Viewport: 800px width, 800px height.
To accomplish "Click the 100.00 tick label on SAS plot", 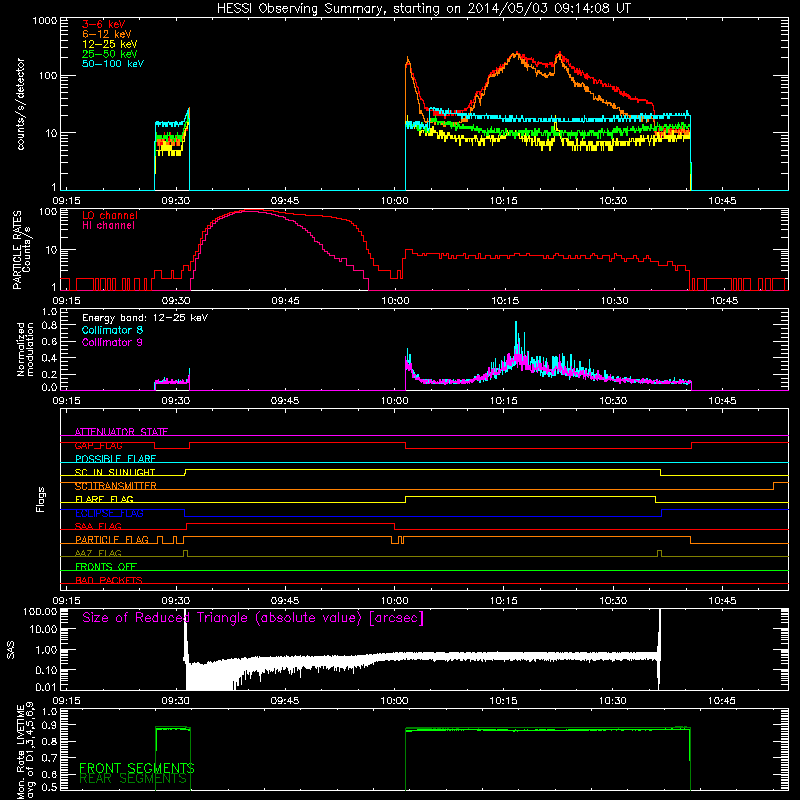I will point(40,612).
